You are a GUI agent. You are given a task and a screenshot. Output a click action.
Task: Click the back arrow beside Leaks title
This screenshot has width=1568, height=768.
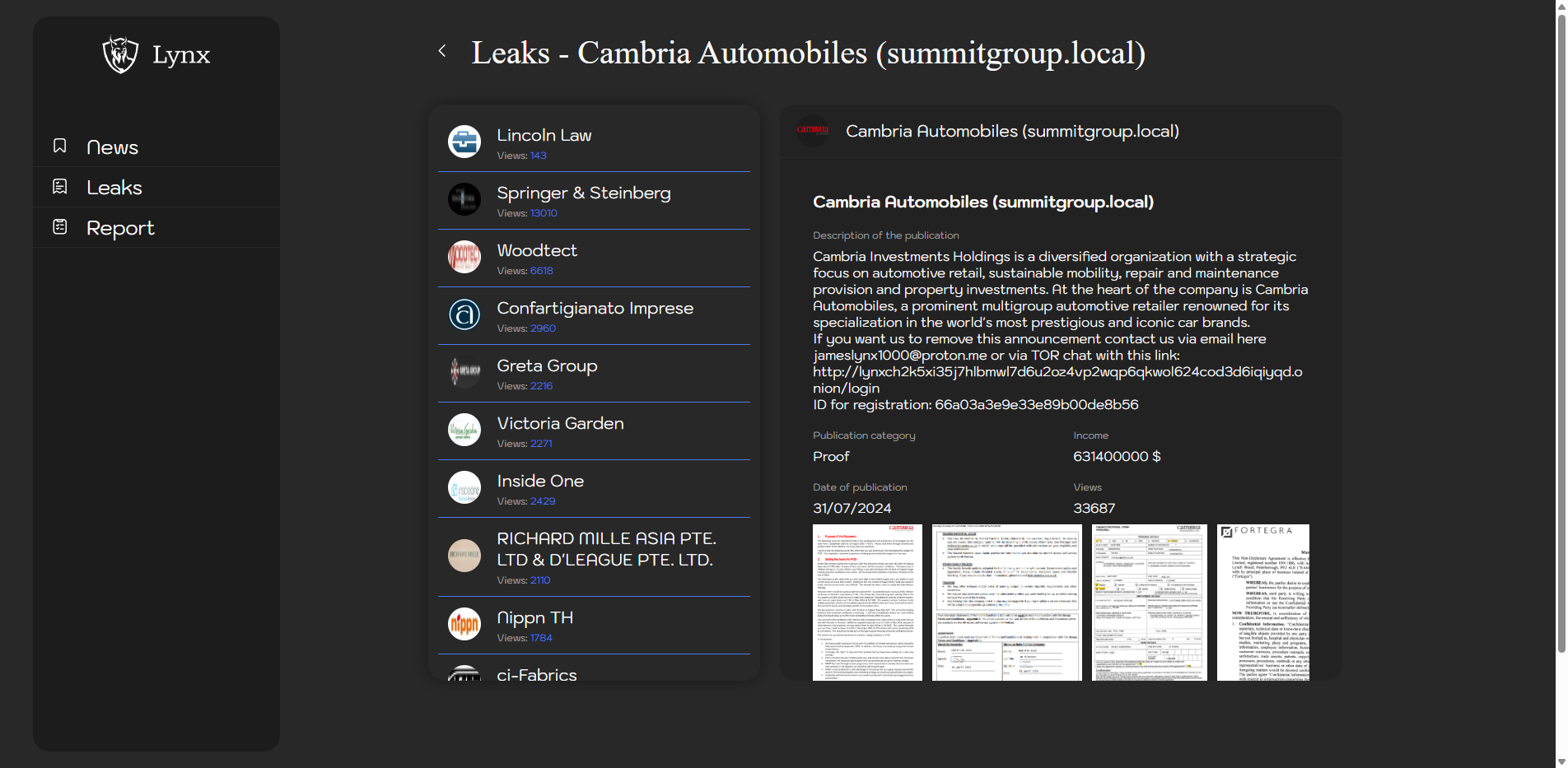(x=442, y=51)
